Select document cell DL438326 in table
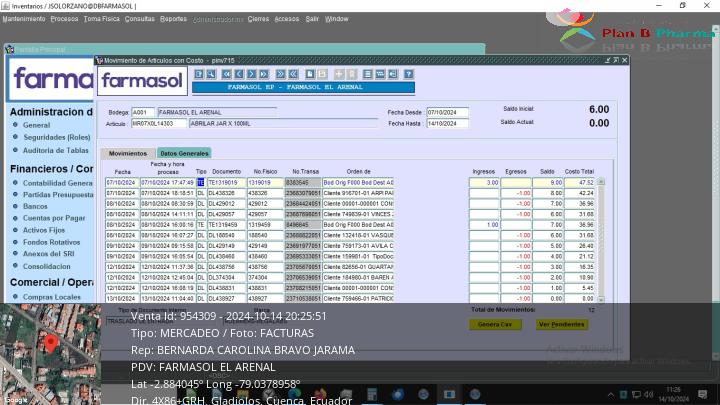 pyautogui.click(x=227, y=193)
